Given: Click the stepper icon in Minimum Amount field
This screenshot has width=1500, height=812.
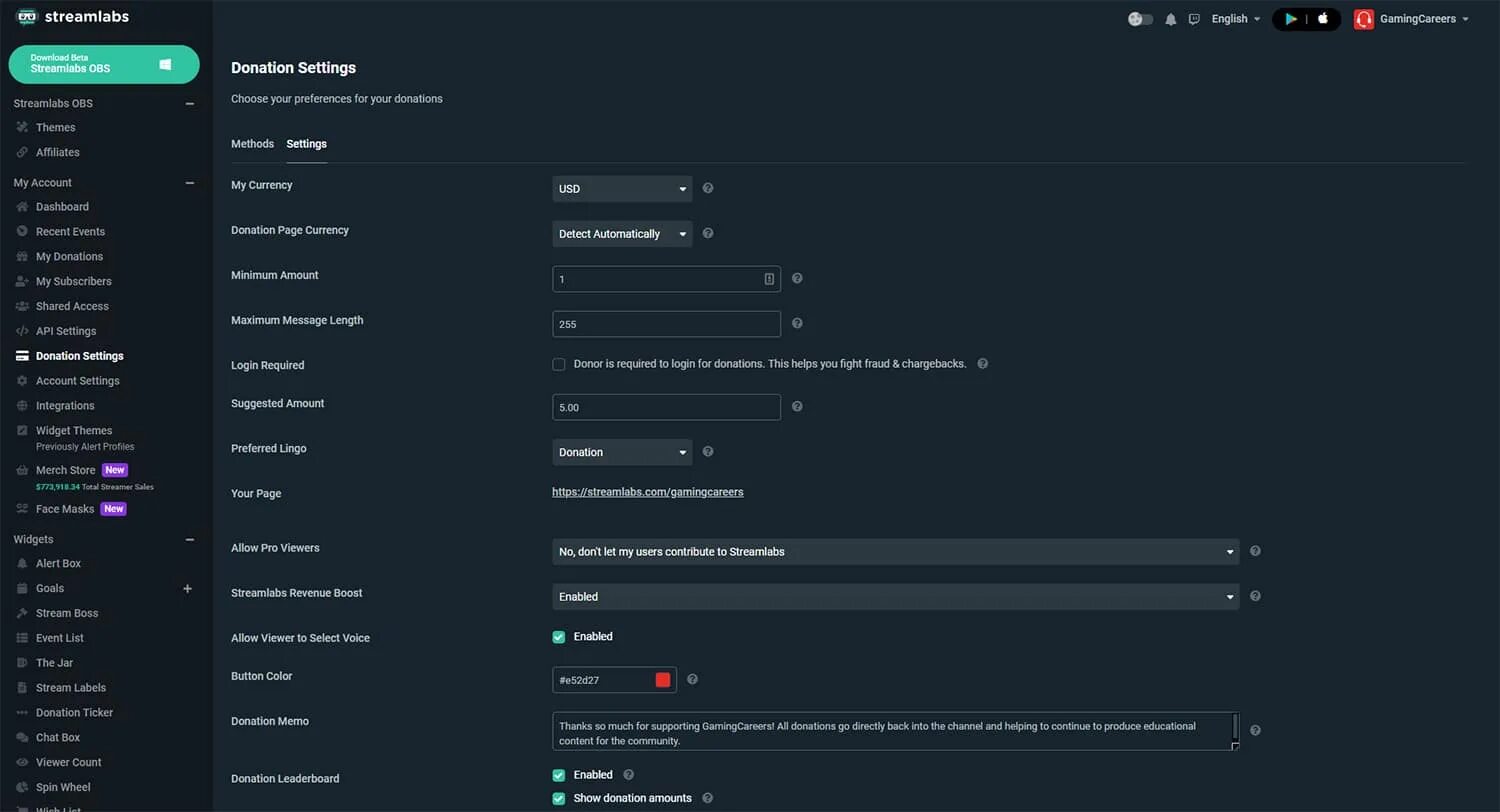Looking at the screenshot, I should pos(769,279).
